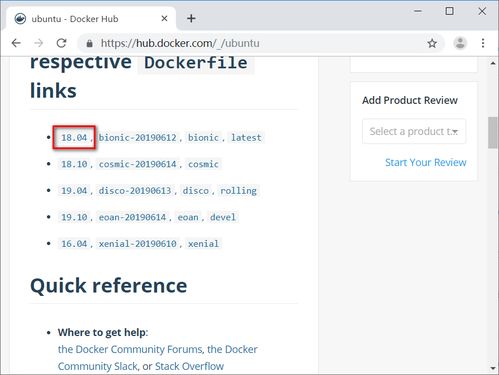Open the 16.04 tag link
499x375 pixels.
click(x=74, y=244)
